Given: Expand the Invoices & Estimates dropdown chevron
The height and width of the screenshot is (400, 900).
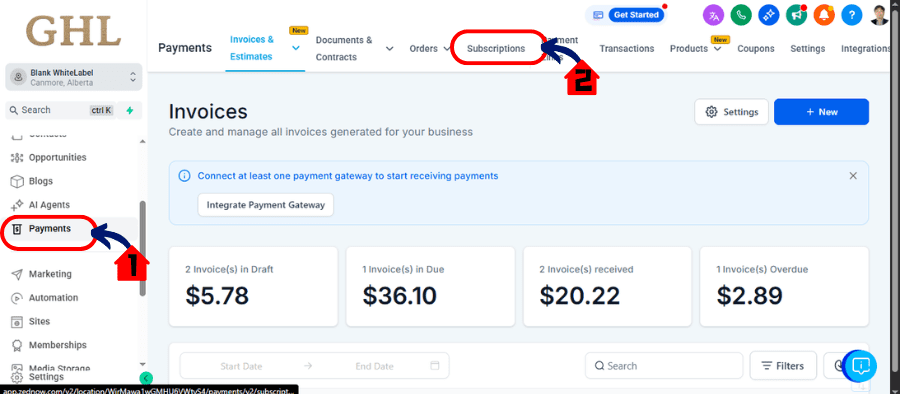Looking at the screenshot, I should coord(296,48).
